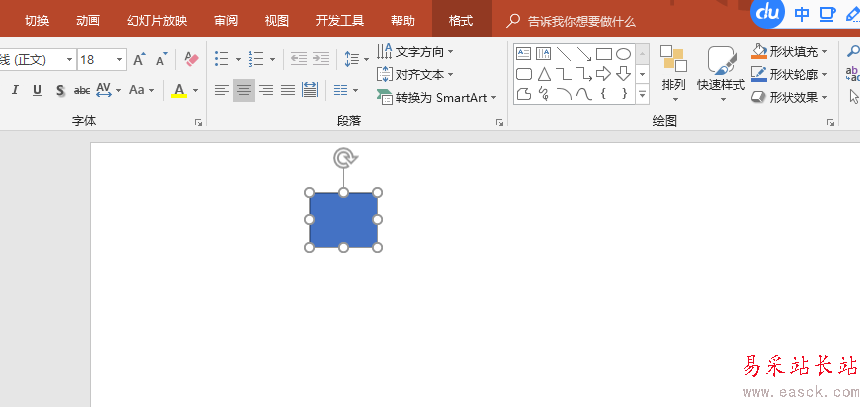Screen dimensions: 860x407
Task: Open the 文字方向 text direction menu
Action: pos(416,52)
